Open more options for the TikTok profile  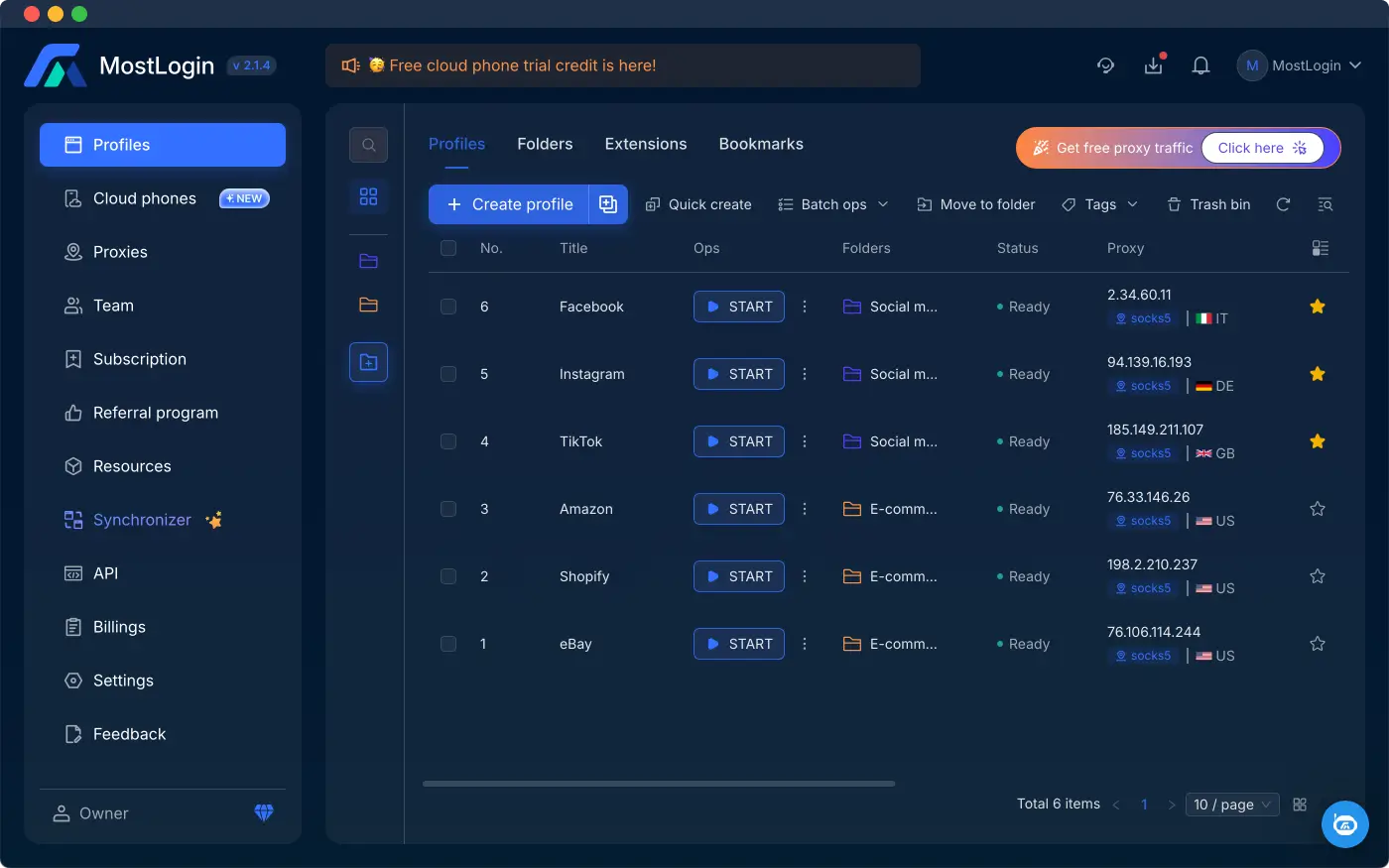(805, 441)
